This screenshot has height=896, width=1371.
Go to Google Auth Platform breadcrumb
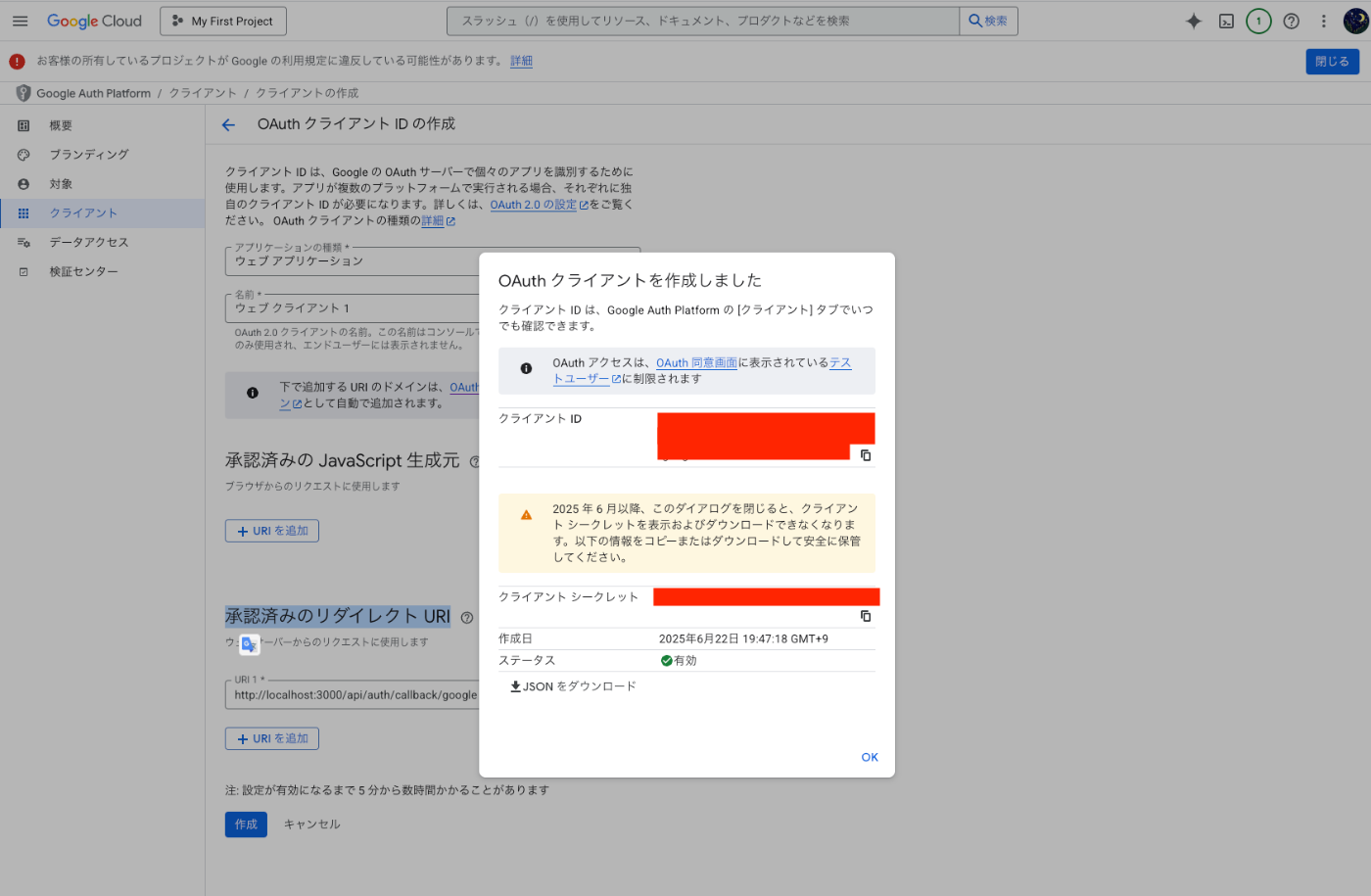point(93,93)
